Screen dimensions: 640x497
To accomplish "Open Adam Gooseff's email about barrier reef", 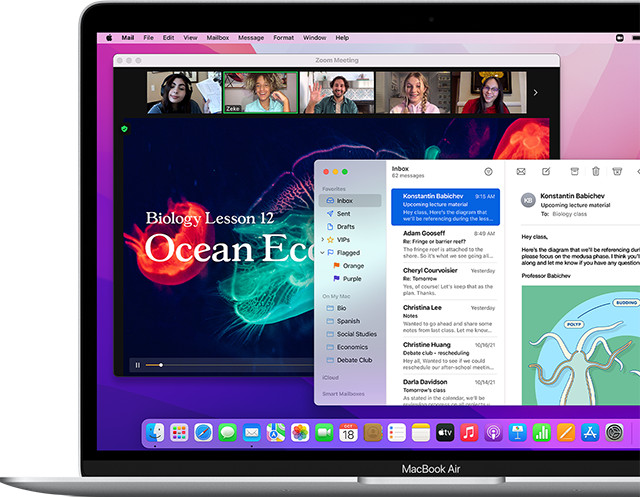I will (x=446, y=244).
